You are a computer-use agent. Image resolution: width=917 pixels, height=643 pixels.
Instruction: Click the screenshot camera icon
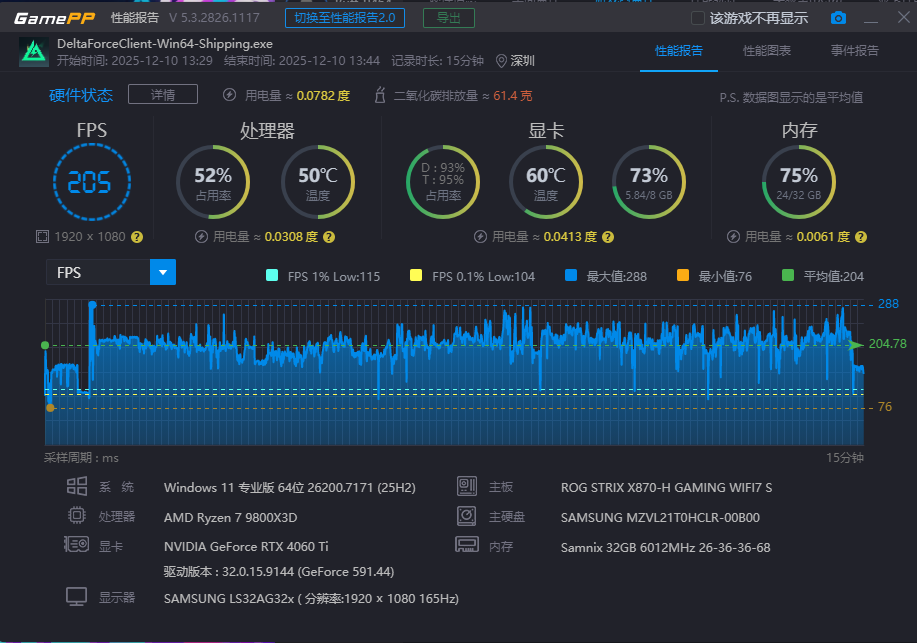[x=838, y=17]
